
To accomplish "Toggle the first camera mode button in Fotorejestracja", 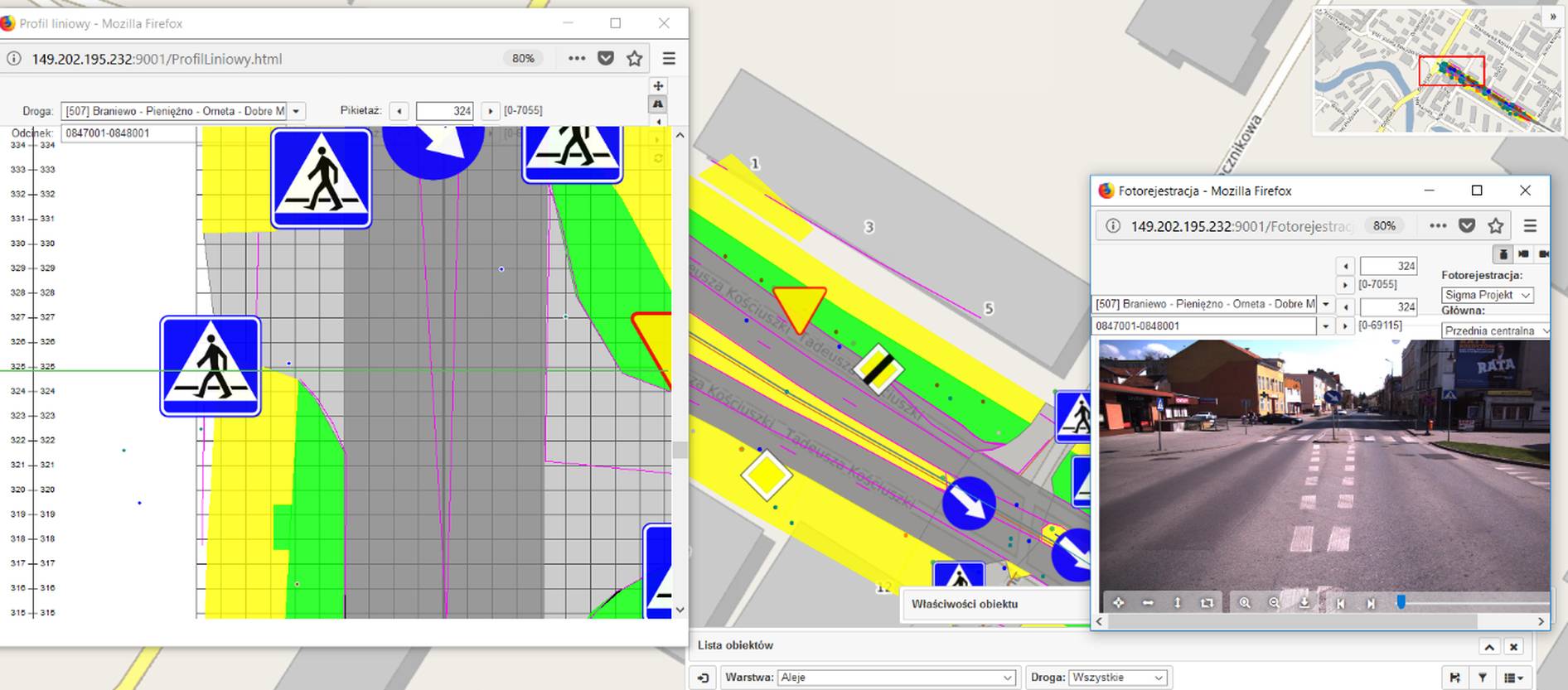I will 1503,254.
